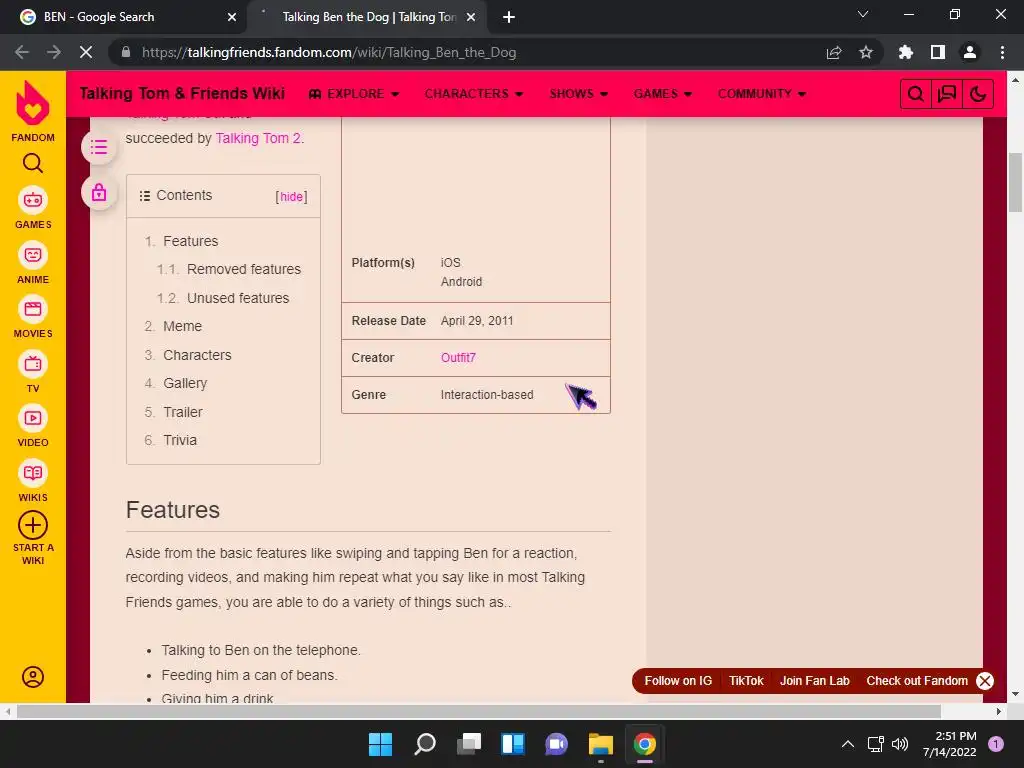
Task: Expand the Characters dropdown menu
Action: (474, 94)
